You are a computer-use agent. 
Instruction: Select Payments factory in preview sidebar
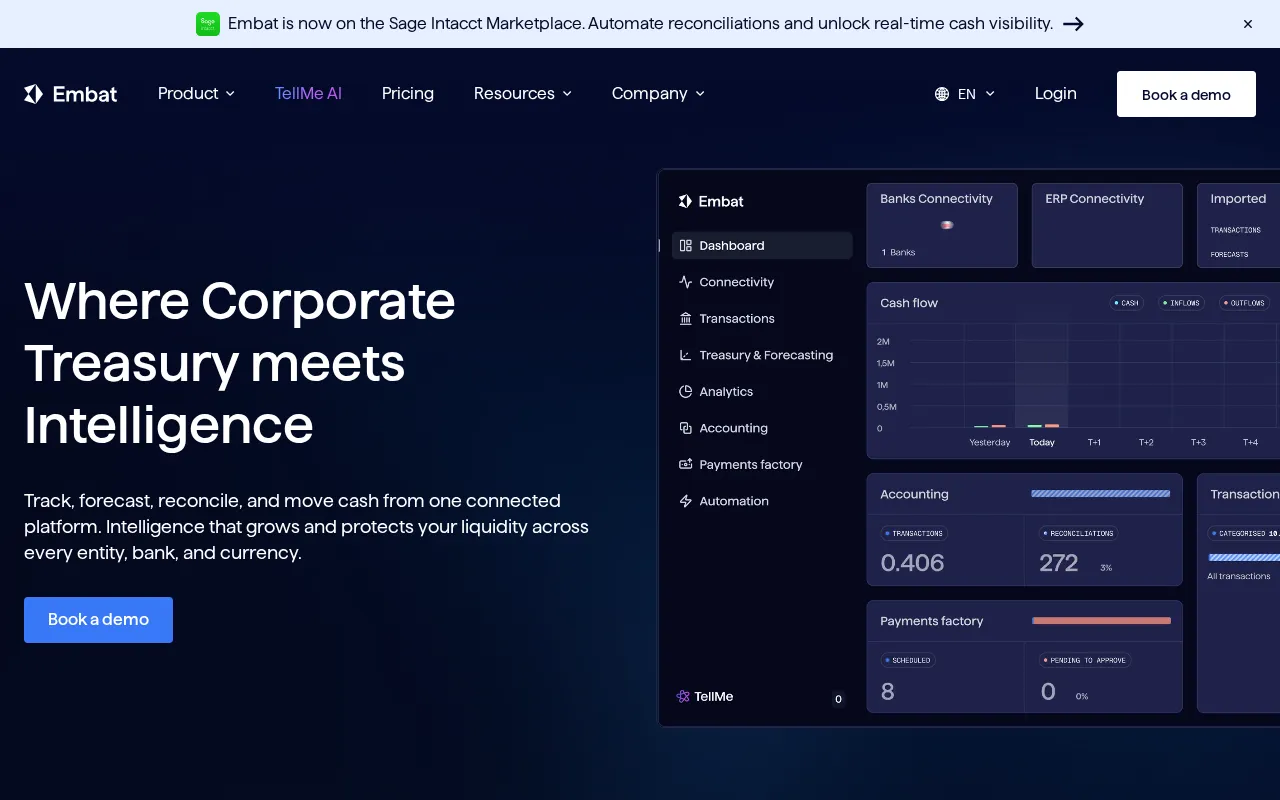pyautogui.click(x=762, y=465)
